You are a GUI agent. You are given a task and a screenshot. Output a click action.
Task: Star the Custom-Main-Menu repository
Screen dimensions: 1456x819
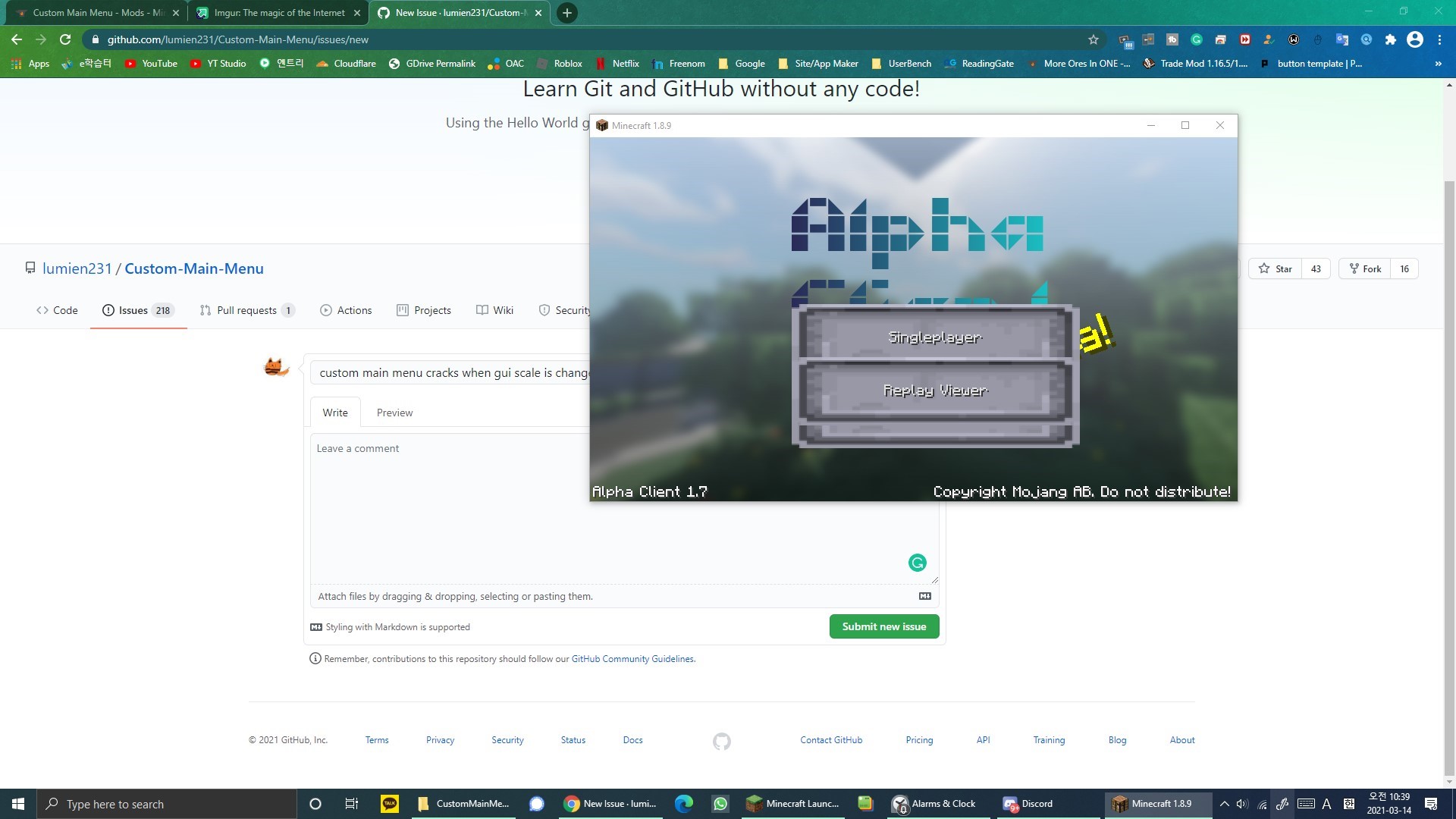coord(1276,268)
